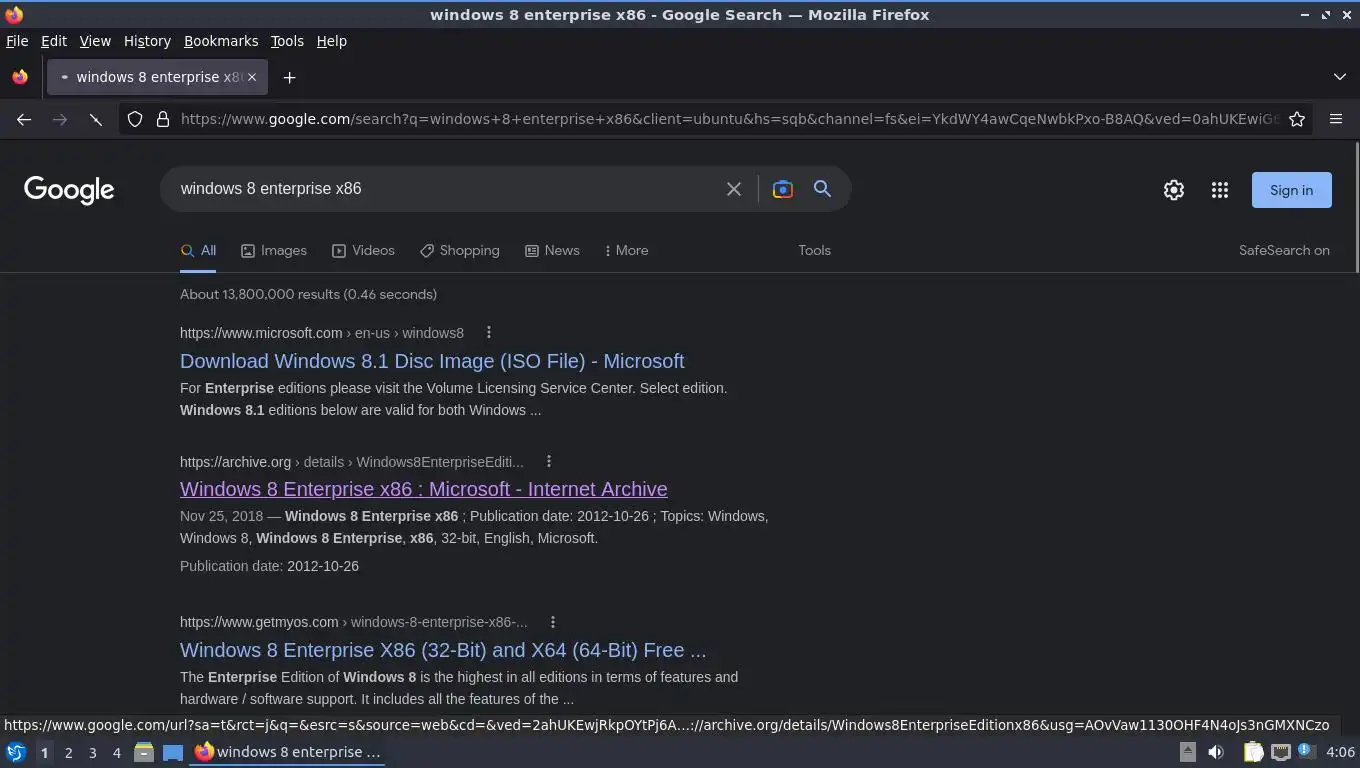Submit search with the magnifier icon
Viewport: 1360px width, 768px height.
822,189
